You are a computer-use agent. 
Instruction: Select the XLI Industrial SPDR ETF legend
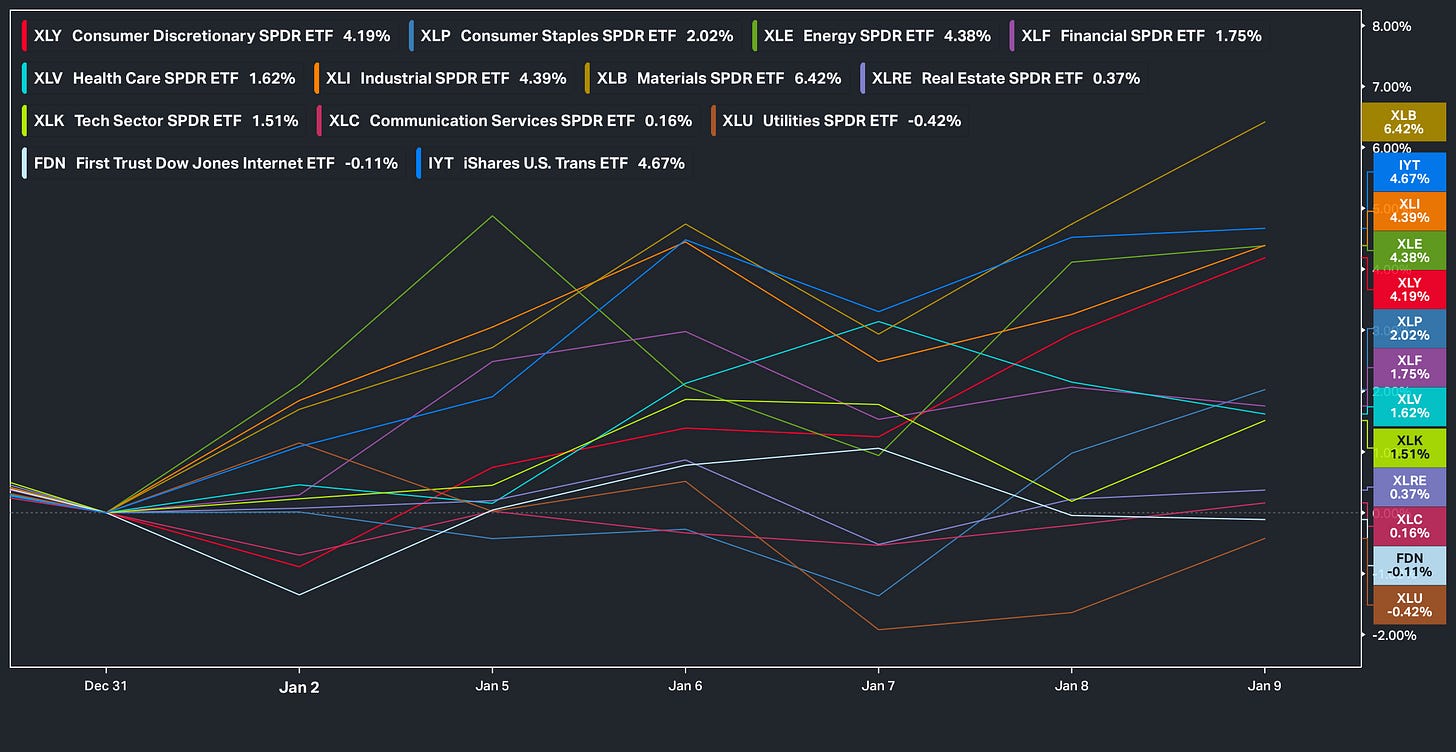point(443,78)
